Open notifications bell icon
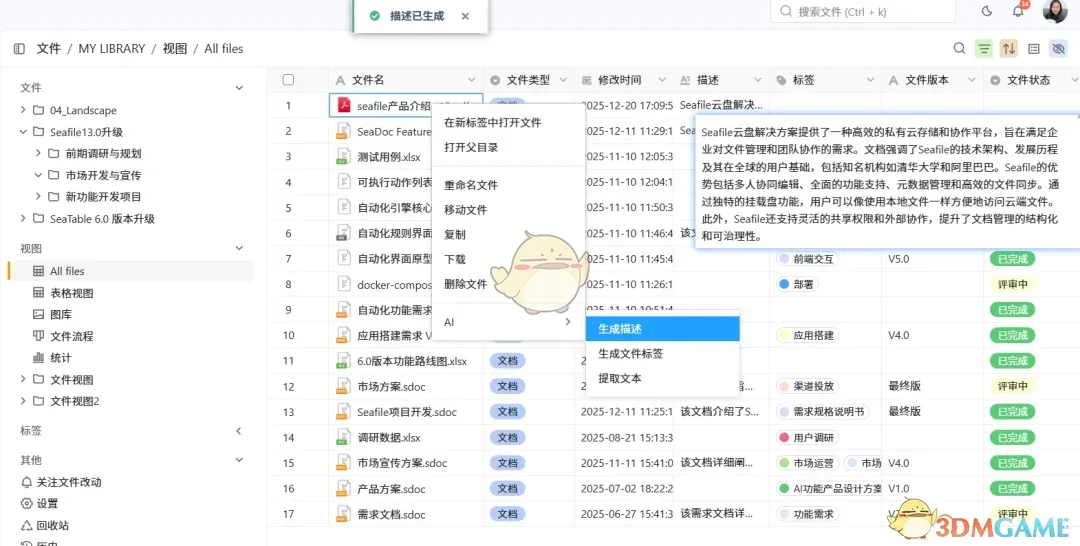 tap(1018, 12)
